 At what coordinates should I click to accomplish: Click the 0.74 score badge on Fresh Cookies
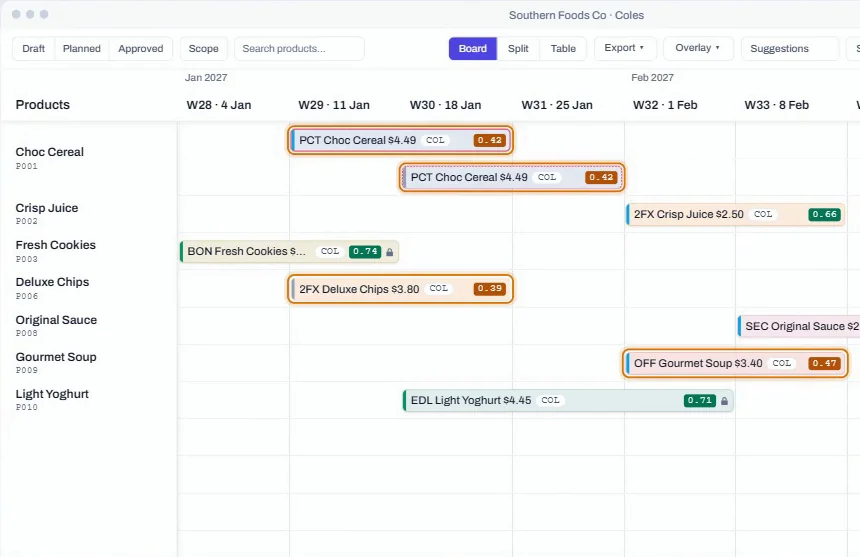pyautogui.click(x=365, y=252)
